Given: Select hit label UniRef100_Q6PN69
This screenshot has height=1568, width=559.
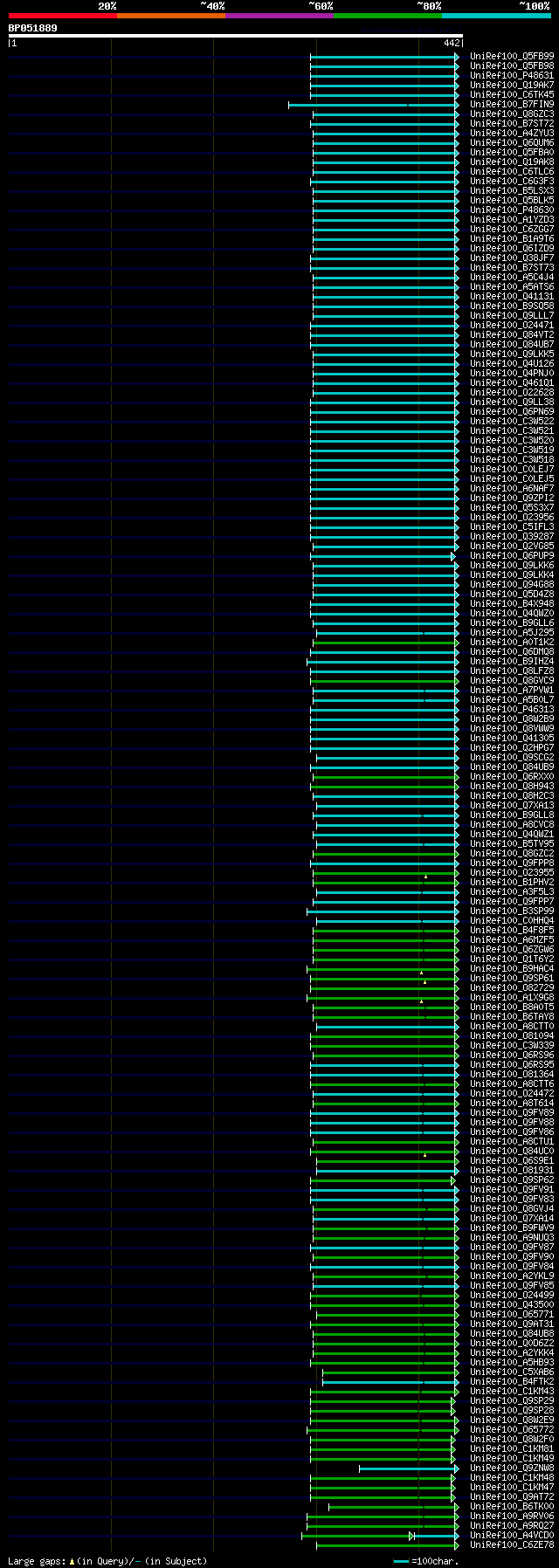Looking at the screenshot, I should 512,411.
